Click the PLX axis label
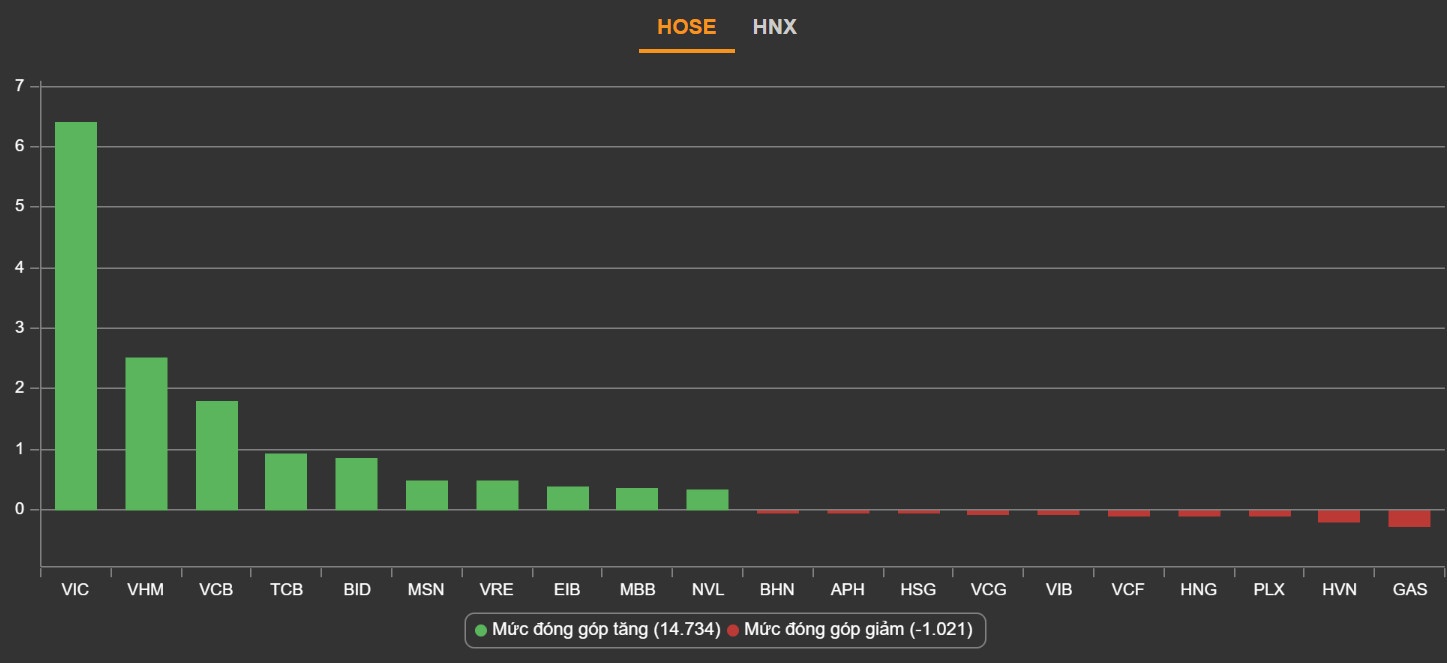Screen dimensions: 1447x663 [1269, 590]
